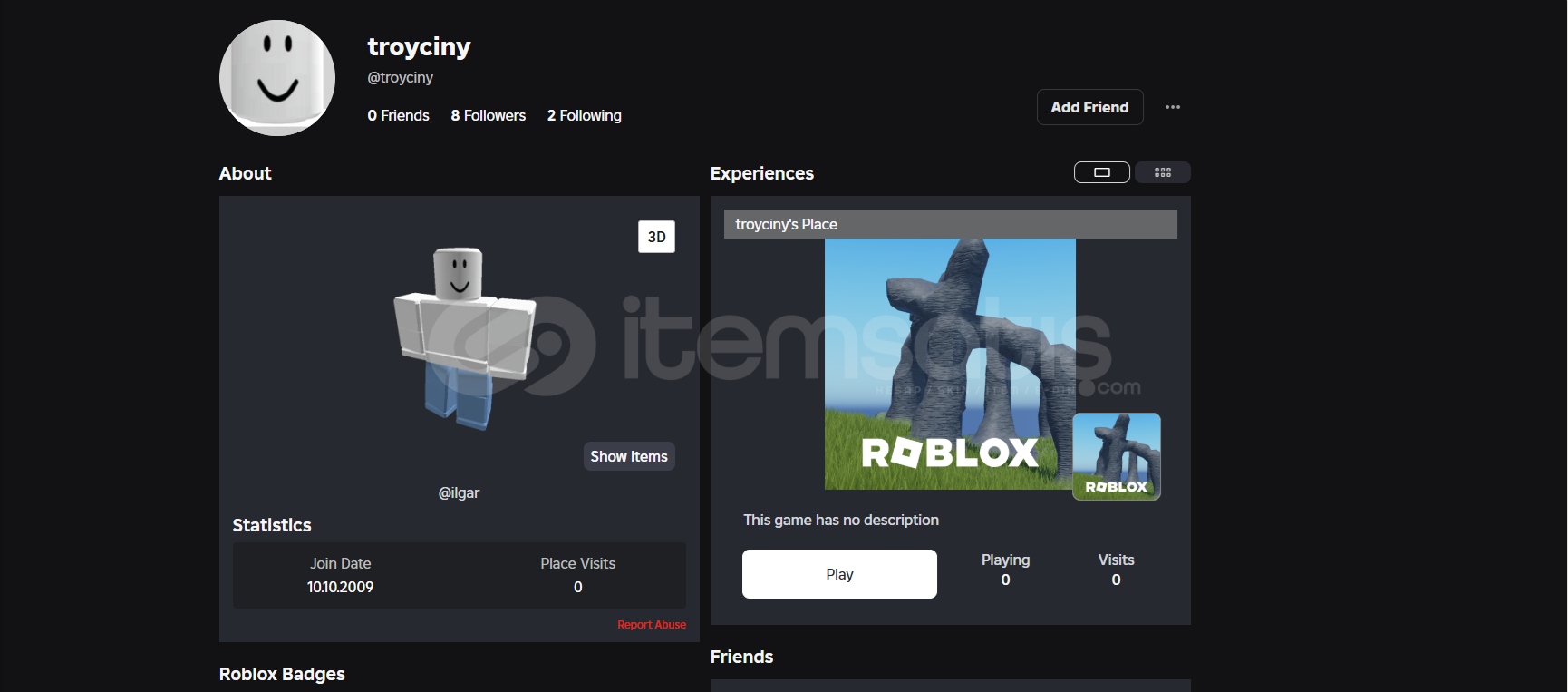Select the @troyciny username text
Screen dimensions: 1568x692
click(x=400, y=78)
